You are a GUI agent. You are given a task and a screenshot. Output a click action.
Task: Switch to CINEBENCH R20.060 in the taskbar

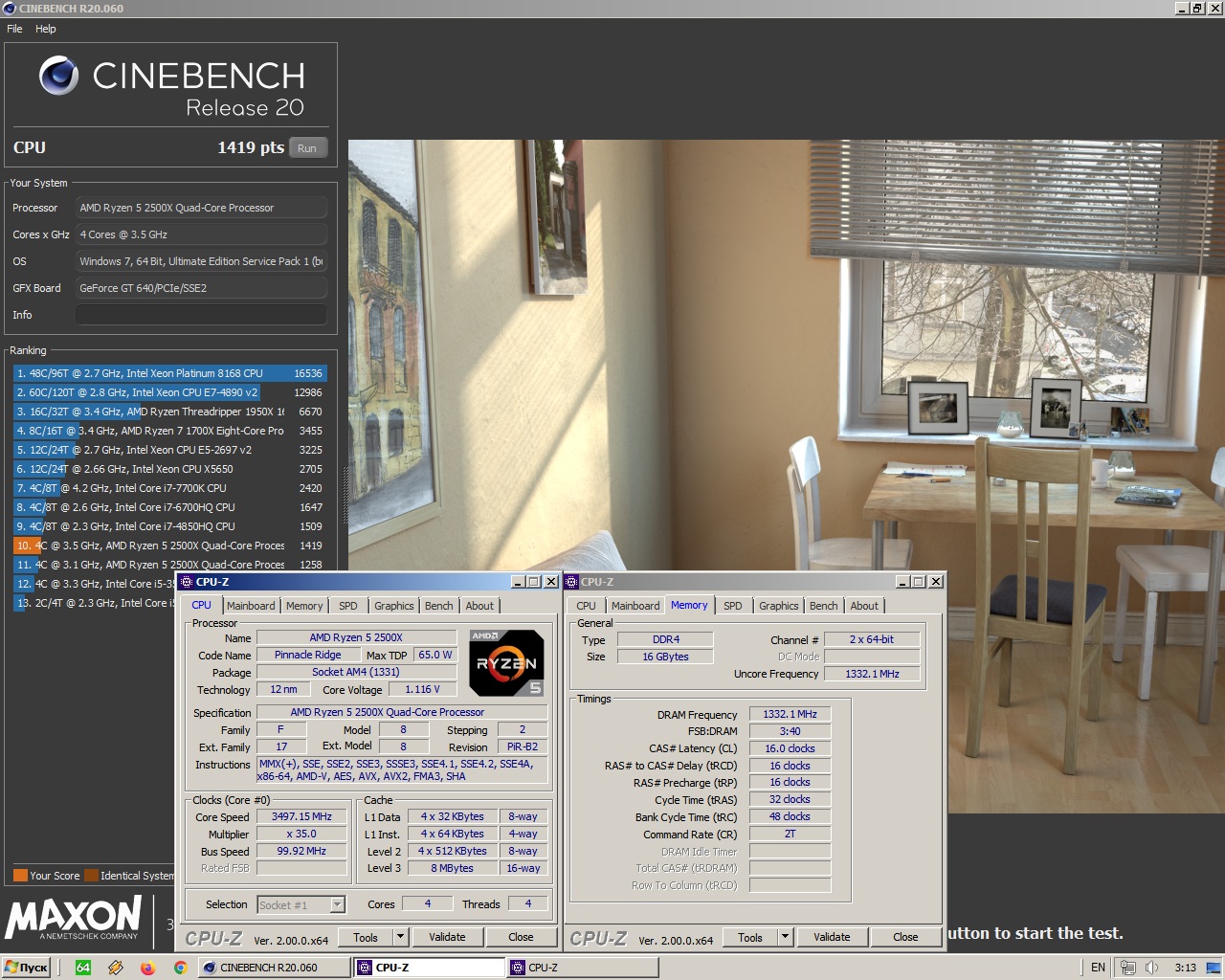[275, 968]
